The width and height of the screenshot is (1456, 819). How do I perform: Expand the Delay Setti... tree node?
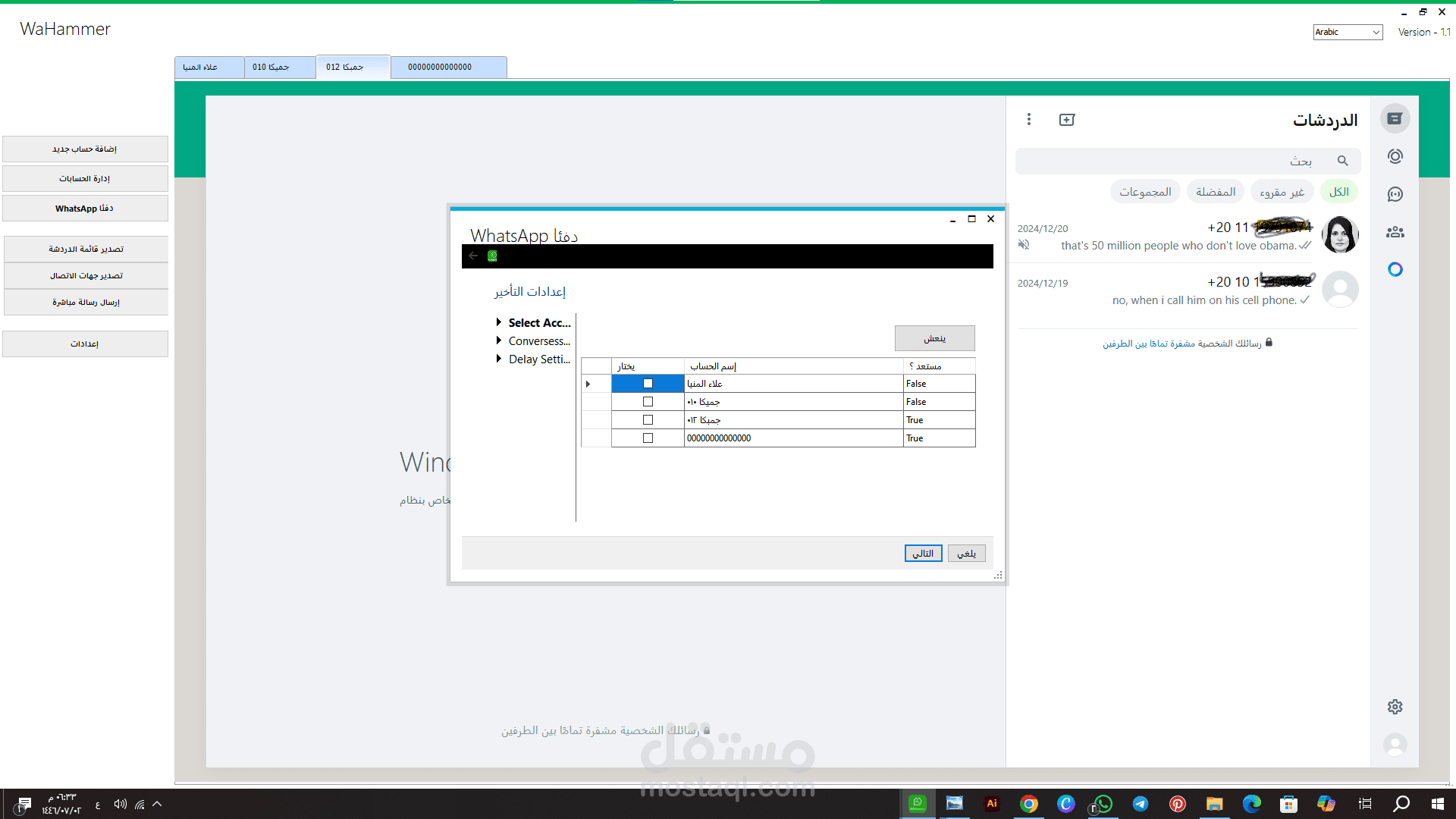coord(499,359)
